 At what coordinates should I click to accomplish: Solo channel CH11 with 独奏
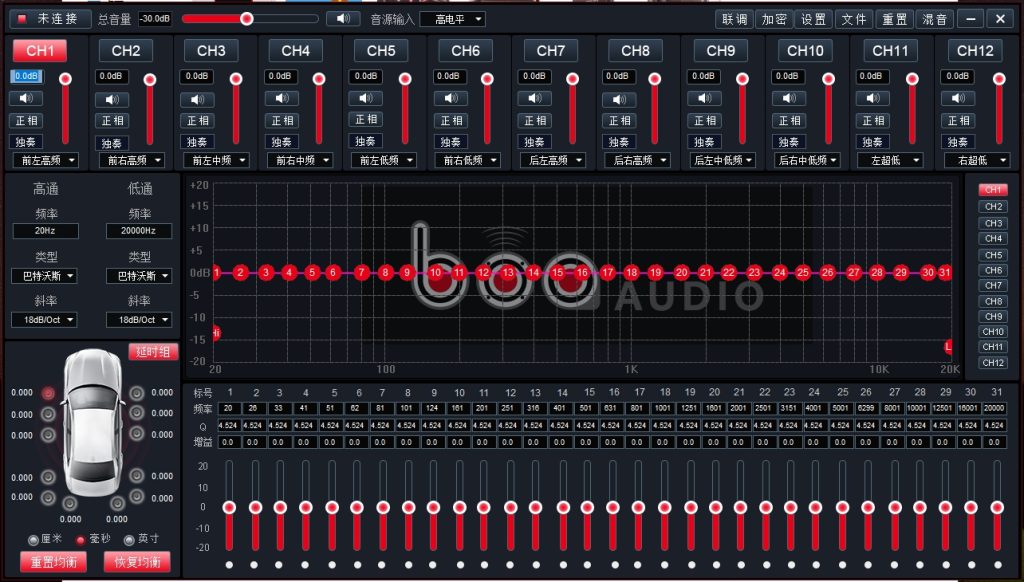point(872,142)
